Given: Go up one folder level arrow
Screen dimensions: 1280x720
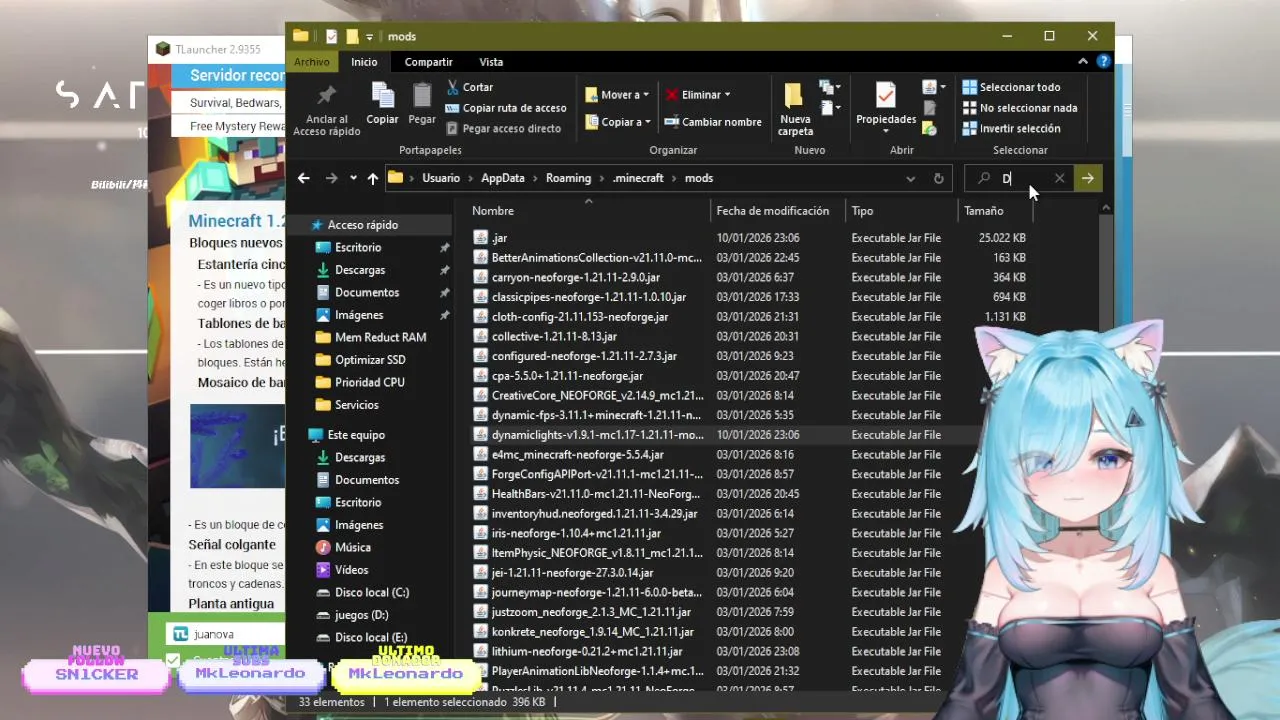Looking at the screenshot, I should 373,178.
